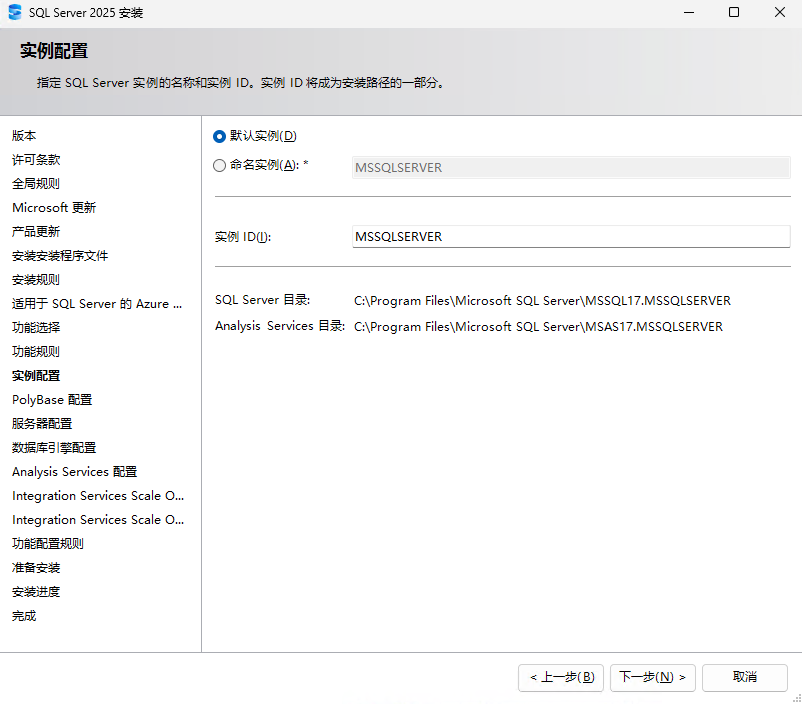Select 默认实例 radio button

[x=219, y=135]
